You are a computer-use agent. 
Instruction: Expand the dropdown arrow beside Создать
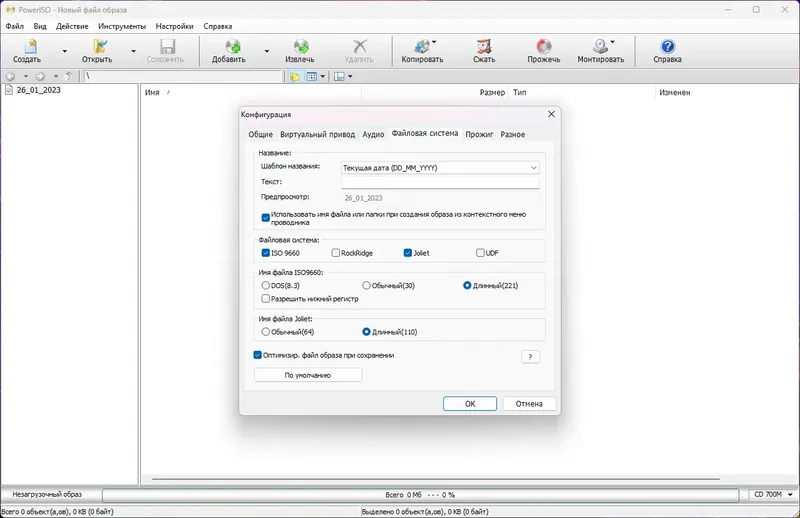coord(64,51)
